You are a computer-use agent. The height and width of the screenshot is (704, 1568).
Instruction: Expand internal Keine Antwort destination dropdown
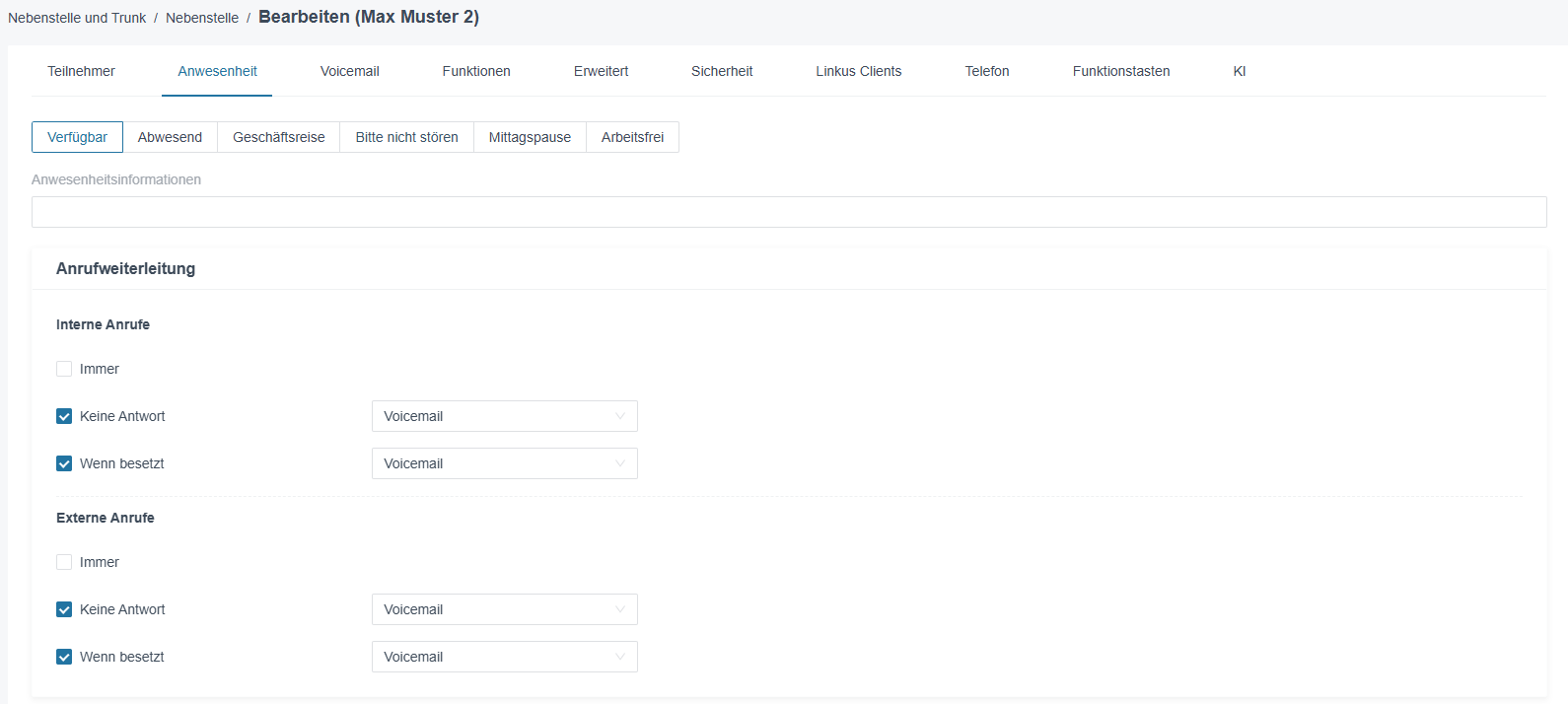pyautogui.click(x=505, y=416)
